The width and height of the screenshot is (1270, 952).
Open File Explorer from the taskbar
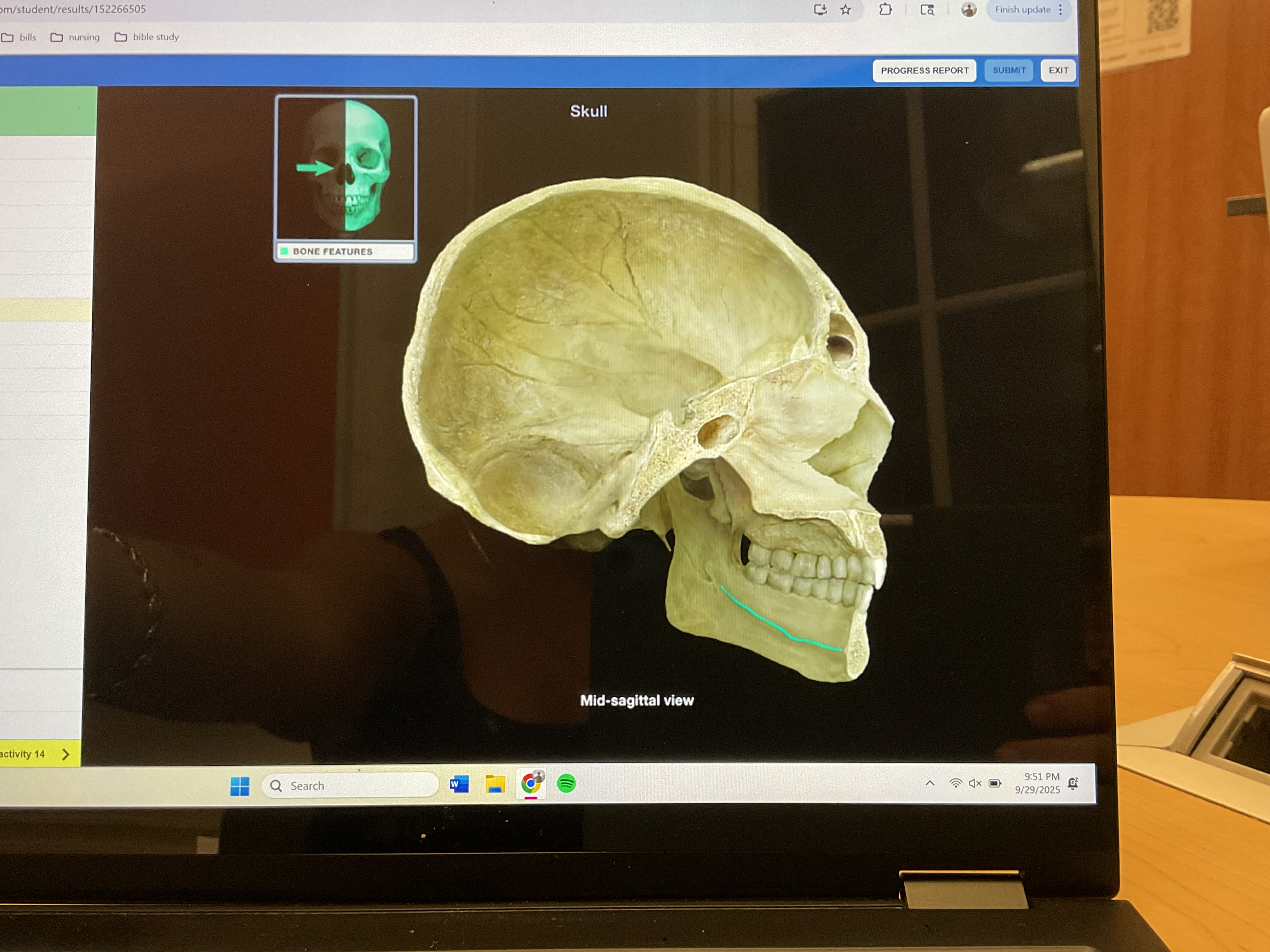click(x=495, y=784)
